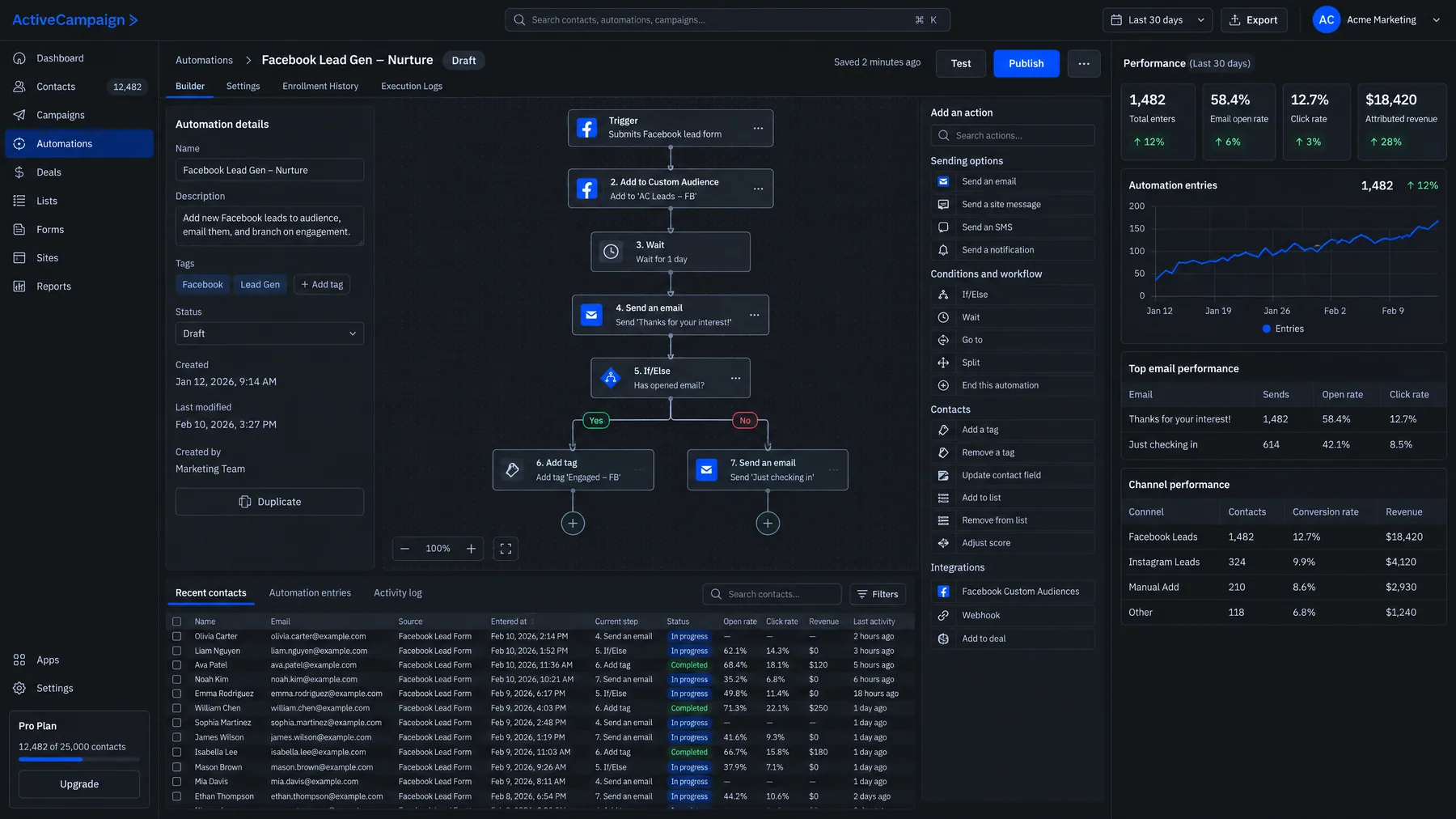Pick the Adjust score contact action
The width and height of the screenshot is (1456, 819).
pos(1013,543)
